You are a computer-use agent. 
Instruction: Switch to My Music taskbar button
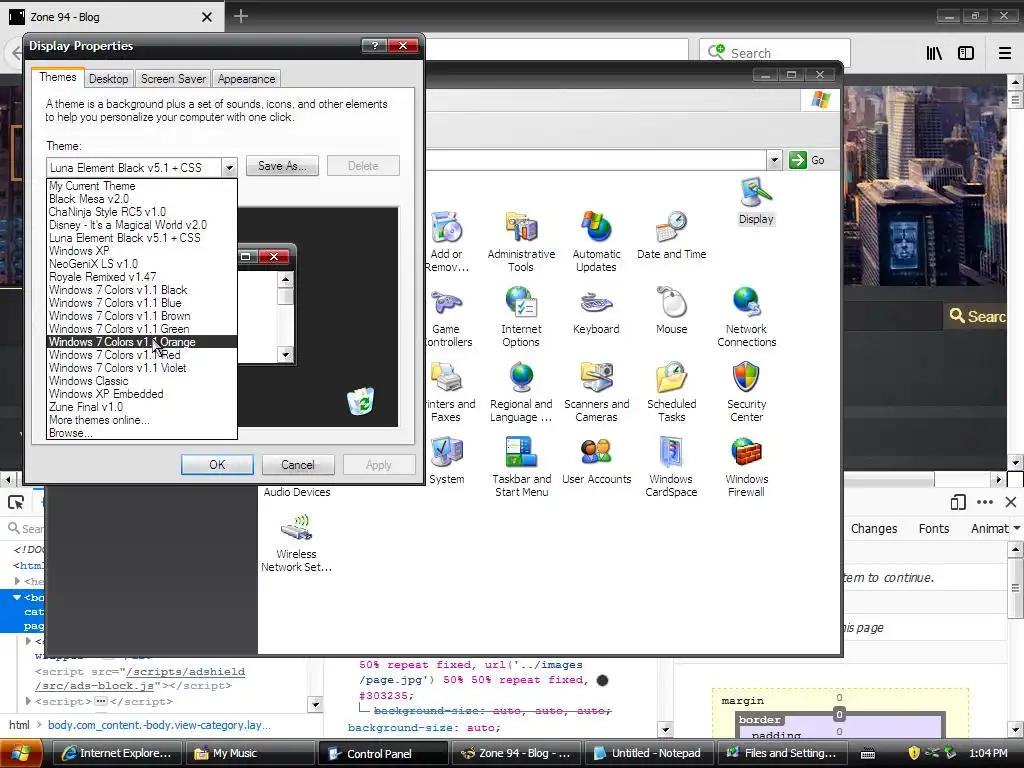coord(250,753)
